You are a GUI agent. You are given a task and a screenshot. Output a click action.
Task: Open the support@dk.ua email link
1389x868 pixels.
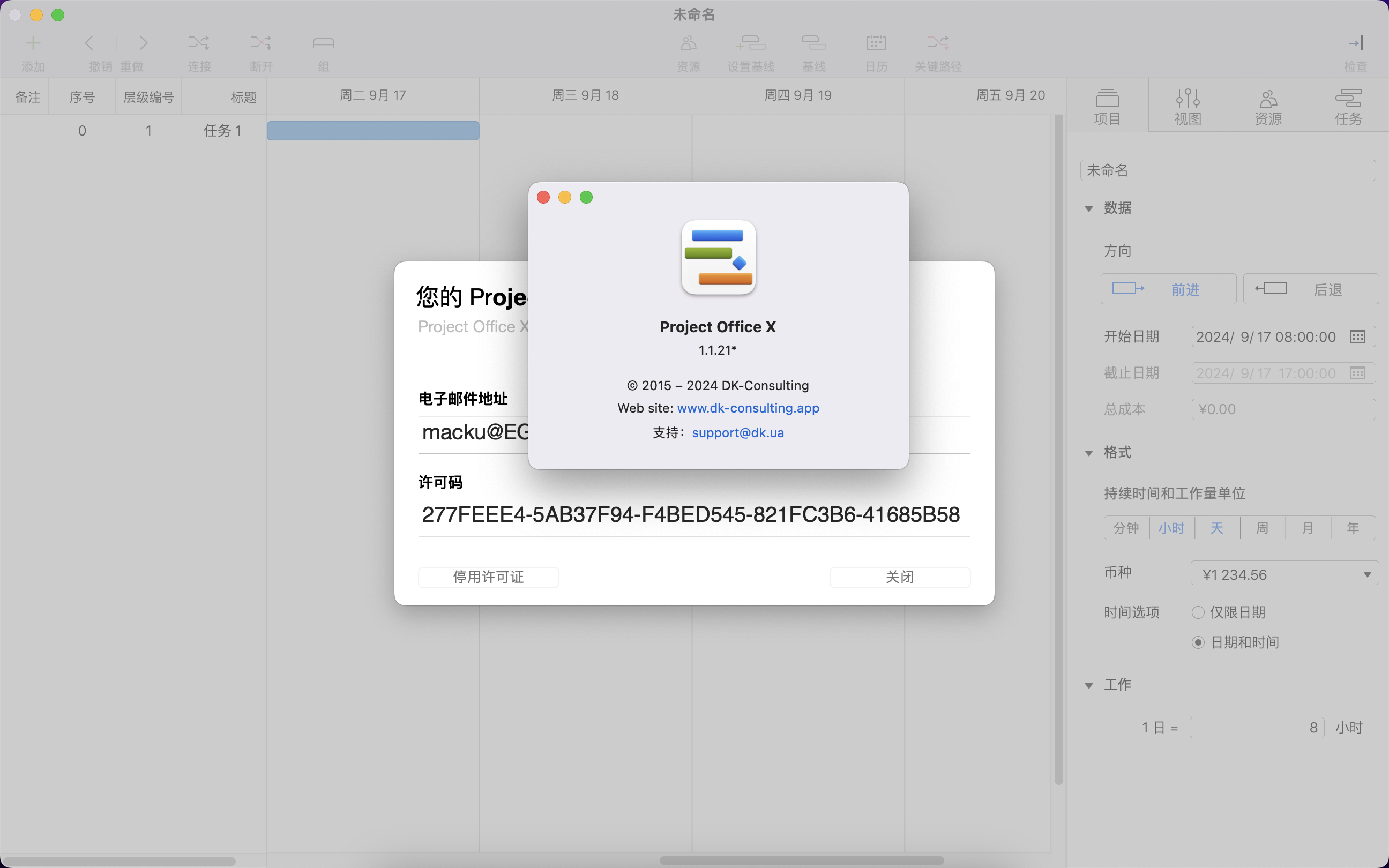(x=737, y=433)
